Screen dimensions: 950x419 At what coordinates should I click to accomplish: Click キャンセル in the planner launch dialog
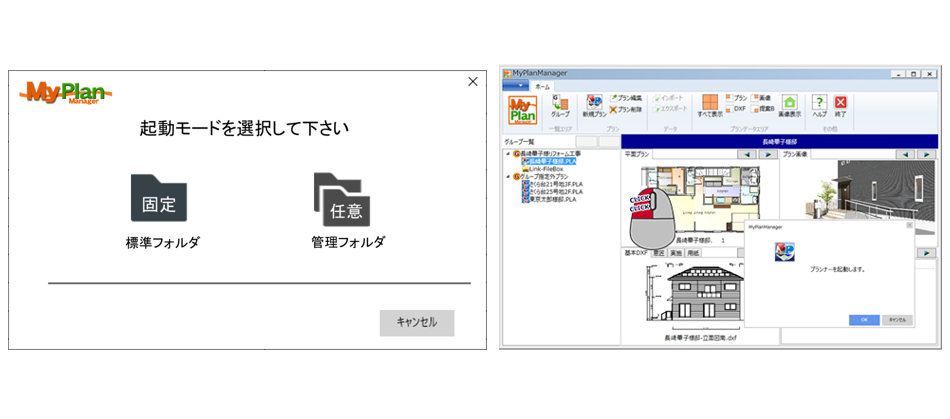point(897,320)
